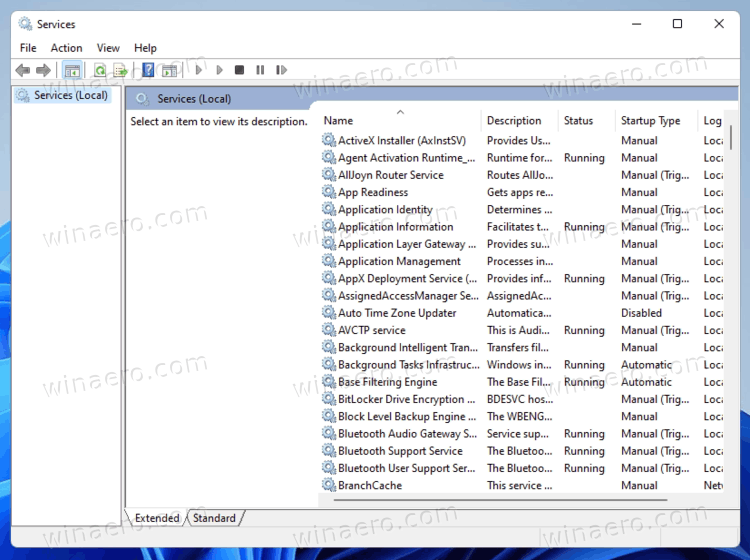Click the vertical scrollbar thumb of services list
The height and width of the screenshot is (560, 750).
click(x=730, y=137)
